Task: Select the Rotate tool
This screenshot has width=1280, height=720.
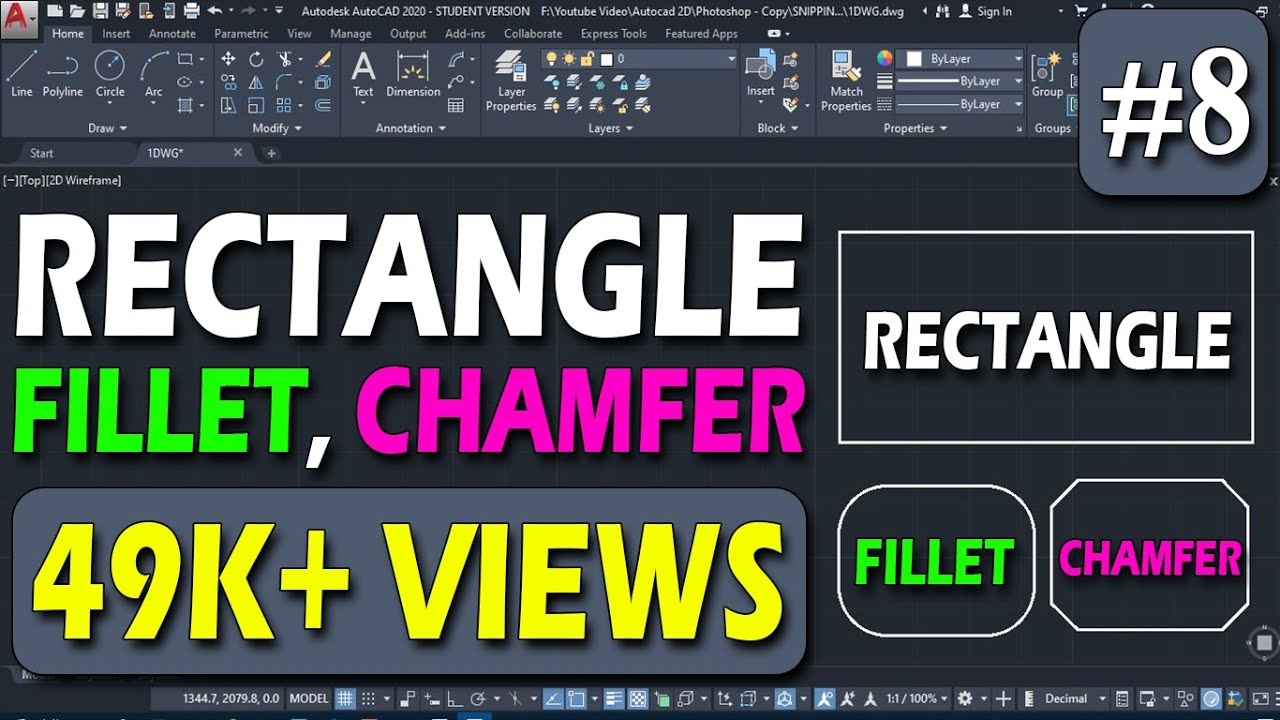Action: (x=256, y=60)
